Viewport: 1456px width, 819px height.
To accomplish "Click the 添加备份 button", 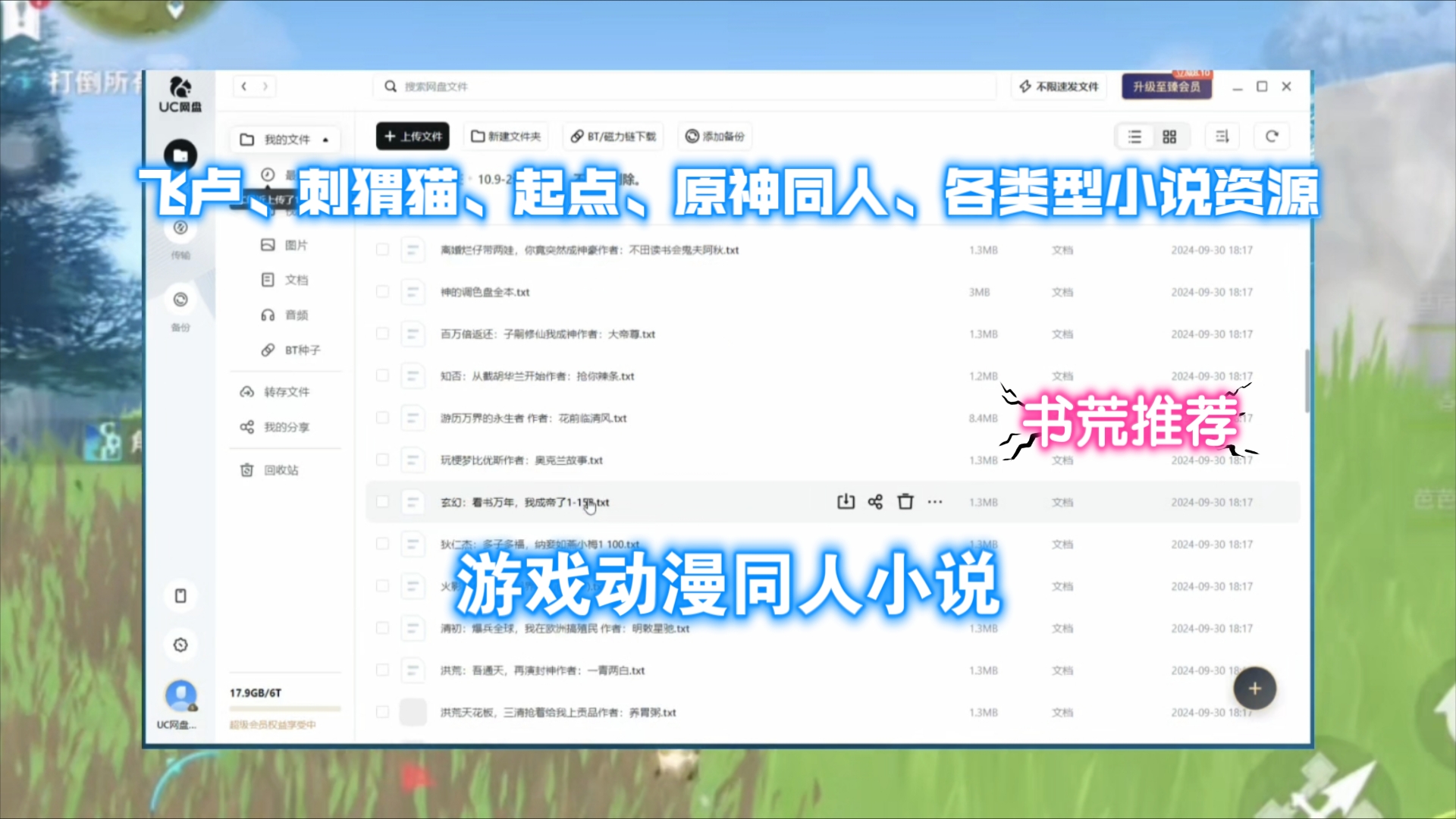I will tap(715, 136).
